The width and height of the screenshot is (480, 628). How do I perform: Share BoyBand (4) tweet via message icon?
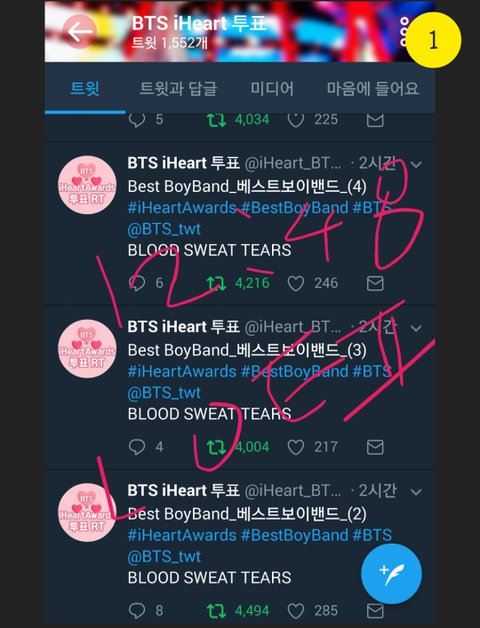click(x=375, y=283)
